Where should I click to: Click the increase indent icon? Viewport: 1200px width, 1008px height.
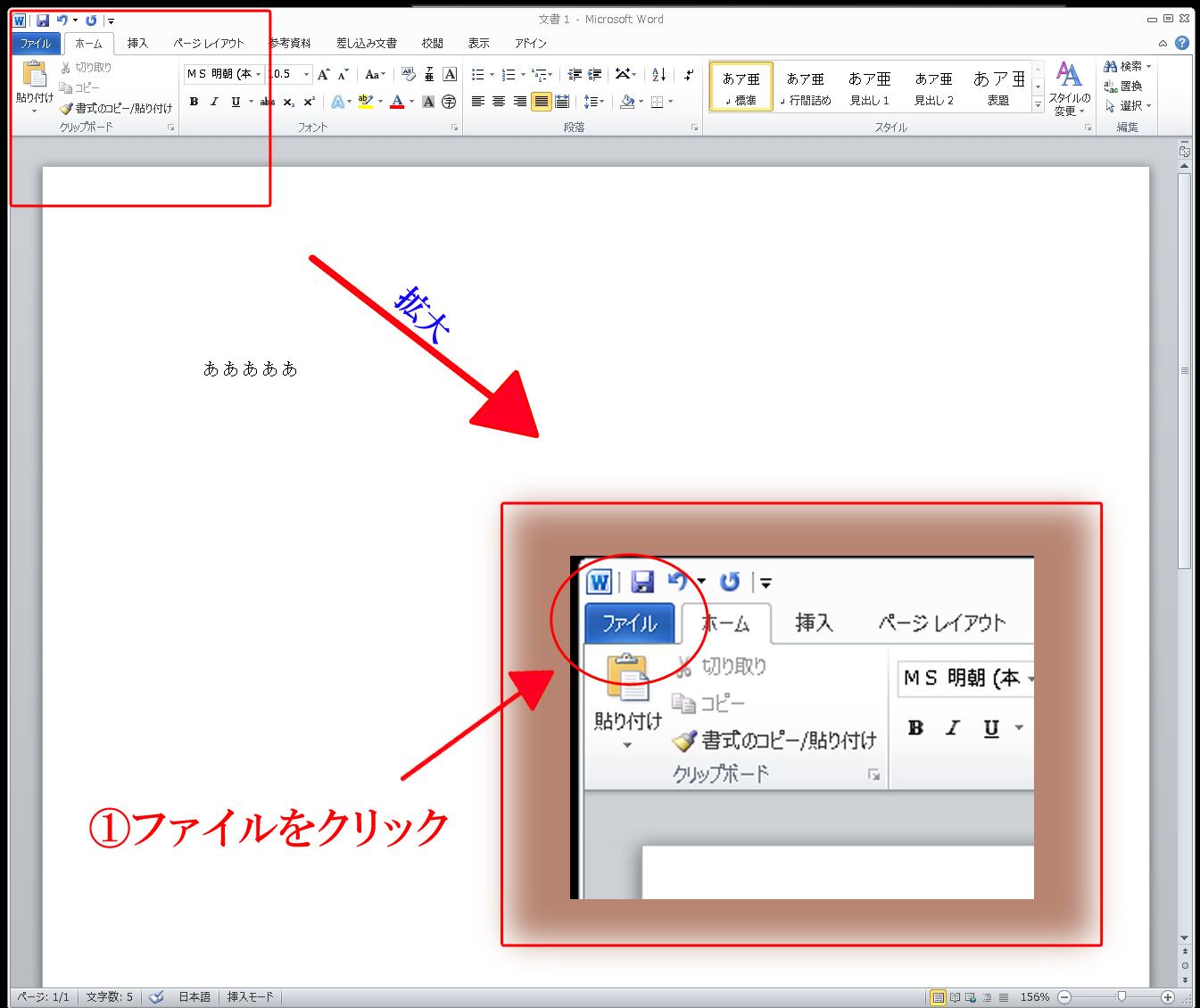[x=595, y=74]
